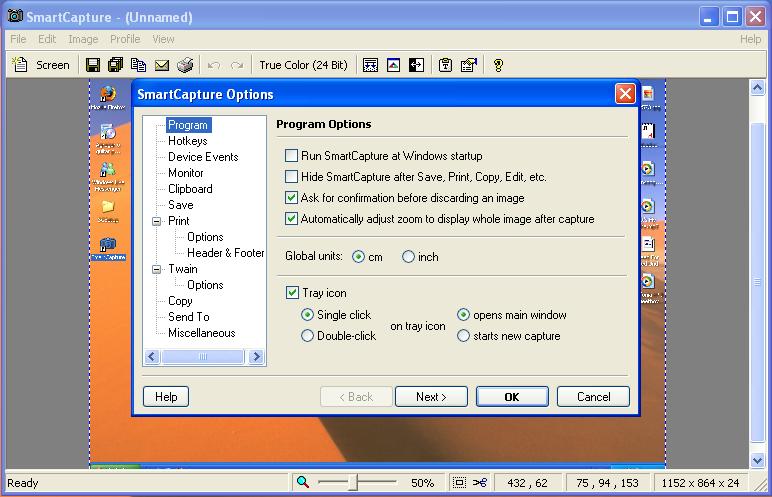
Task: Select cm as global units
Action: point(358,257)
